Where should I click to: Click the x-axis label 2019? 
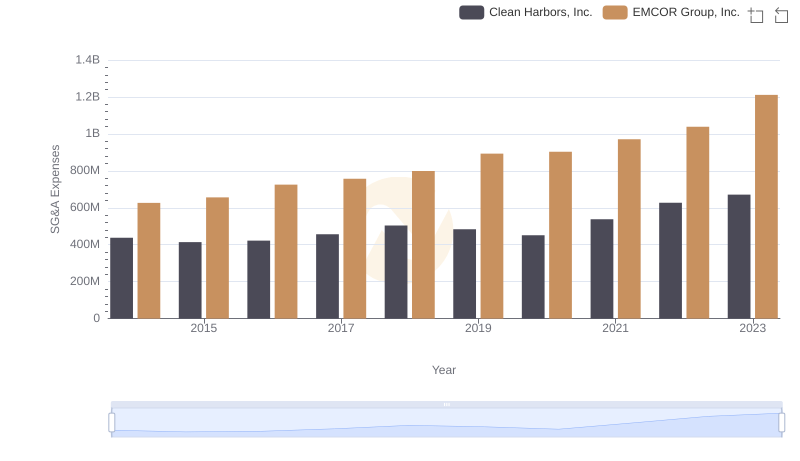coord(478,328)
